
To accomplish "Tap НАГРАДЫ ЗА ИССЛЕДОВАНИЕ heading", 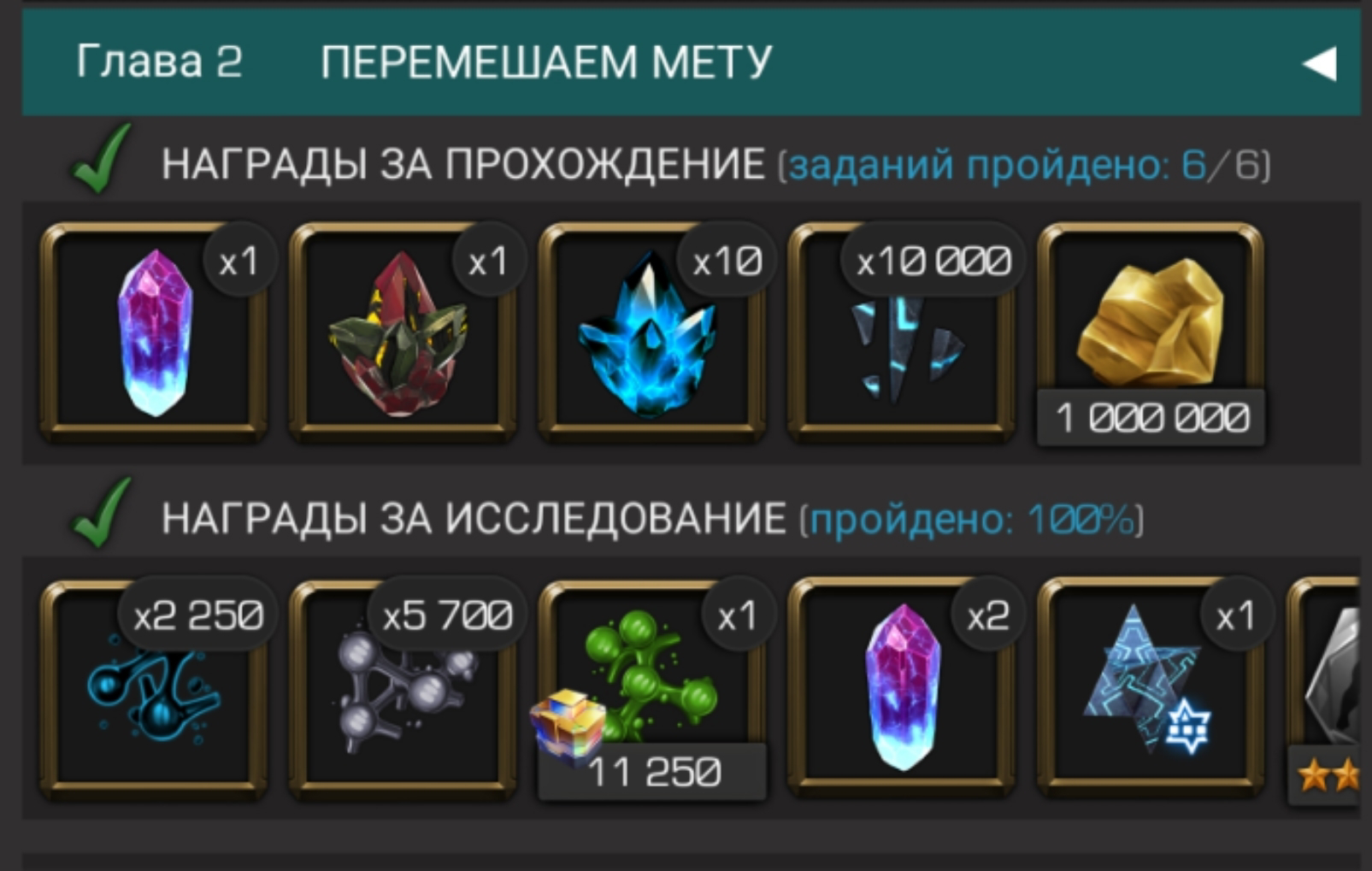I will 474,518.
